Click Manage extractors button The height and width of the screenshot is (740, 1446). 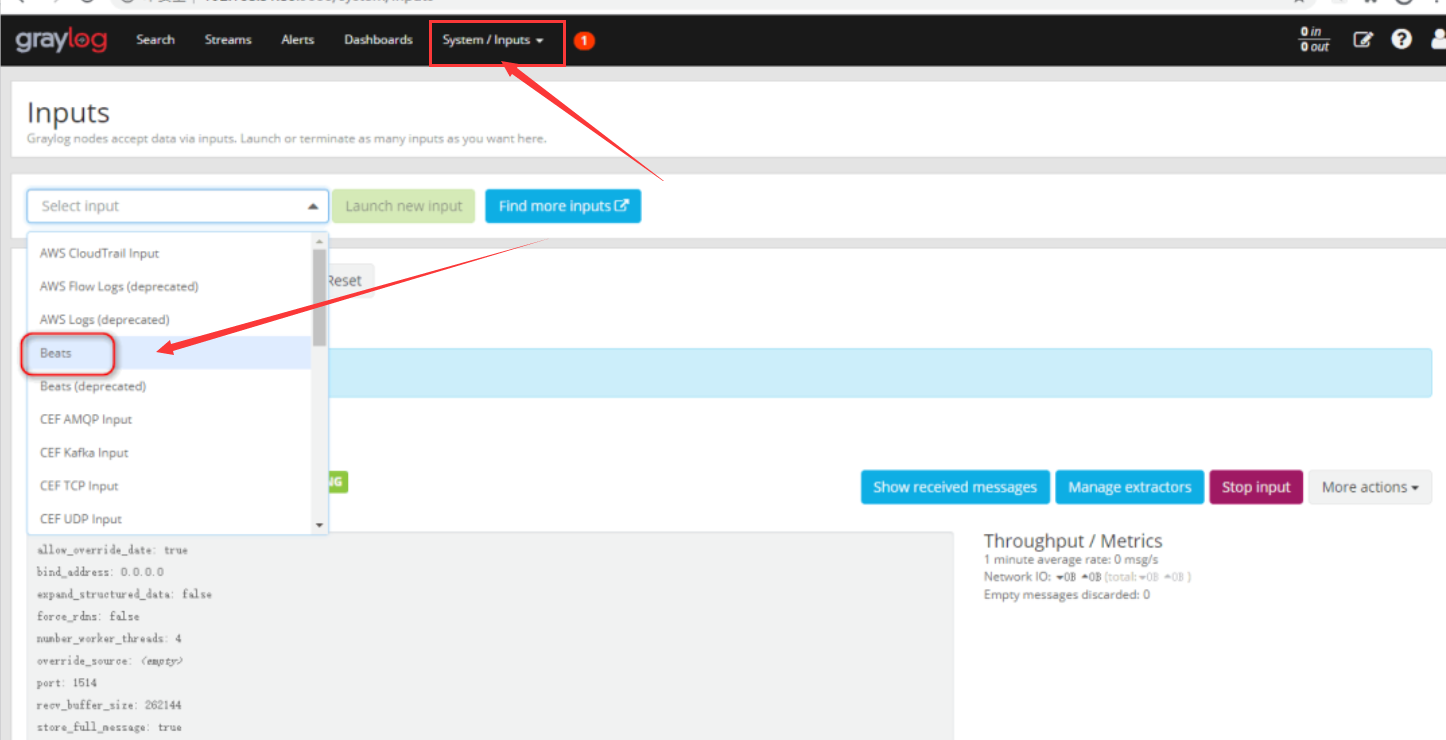[x=1129, y=487]
